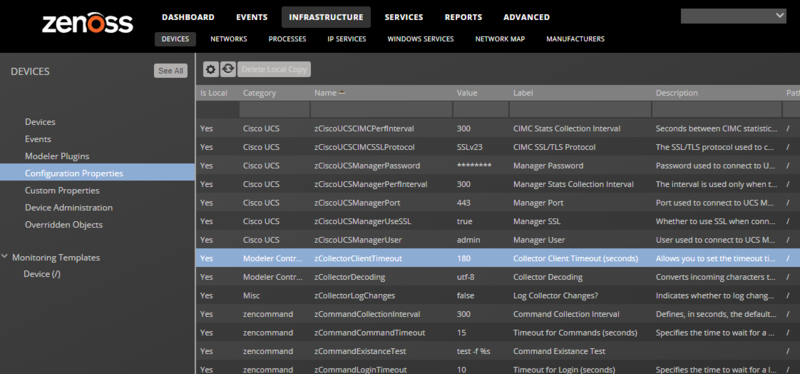800x374 pixels.
Task: Focus the Label filter field
Action: pos(580,109)
